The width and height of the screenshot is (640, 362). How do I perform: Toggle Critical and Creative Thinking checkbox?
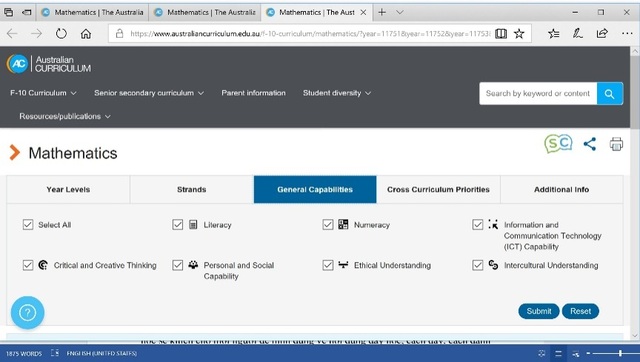pos(28,265)
